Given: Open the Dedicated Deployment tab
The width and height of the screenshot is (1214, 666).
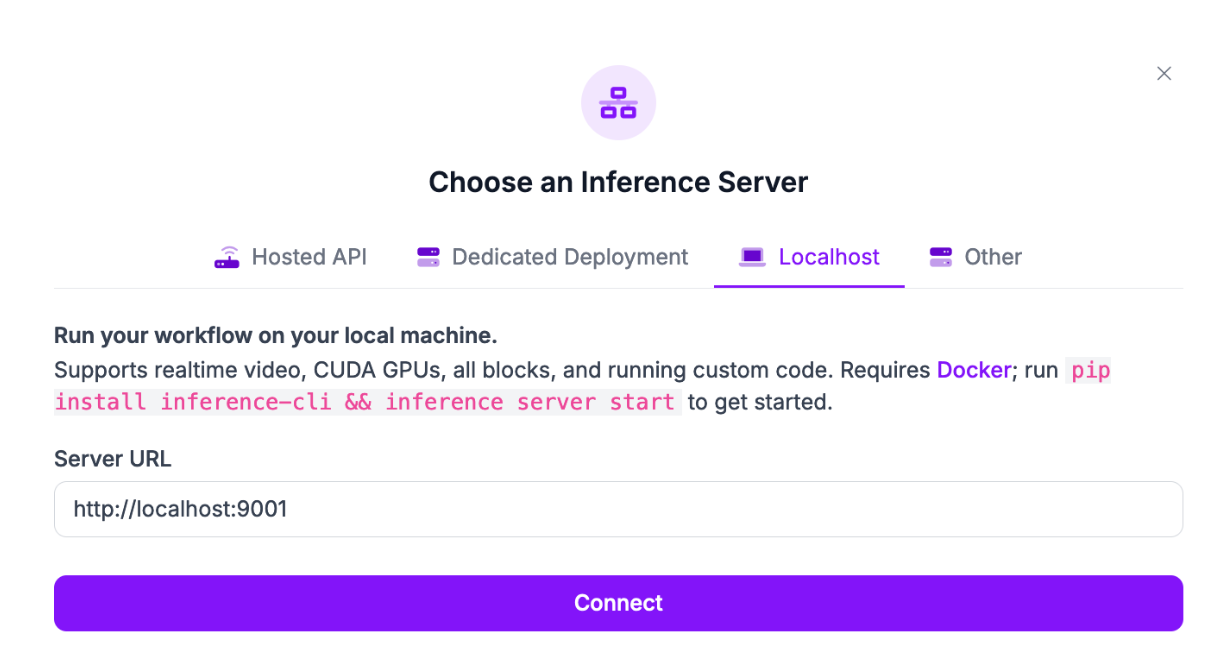Looking at the screenshot, I should coord(569,257).
